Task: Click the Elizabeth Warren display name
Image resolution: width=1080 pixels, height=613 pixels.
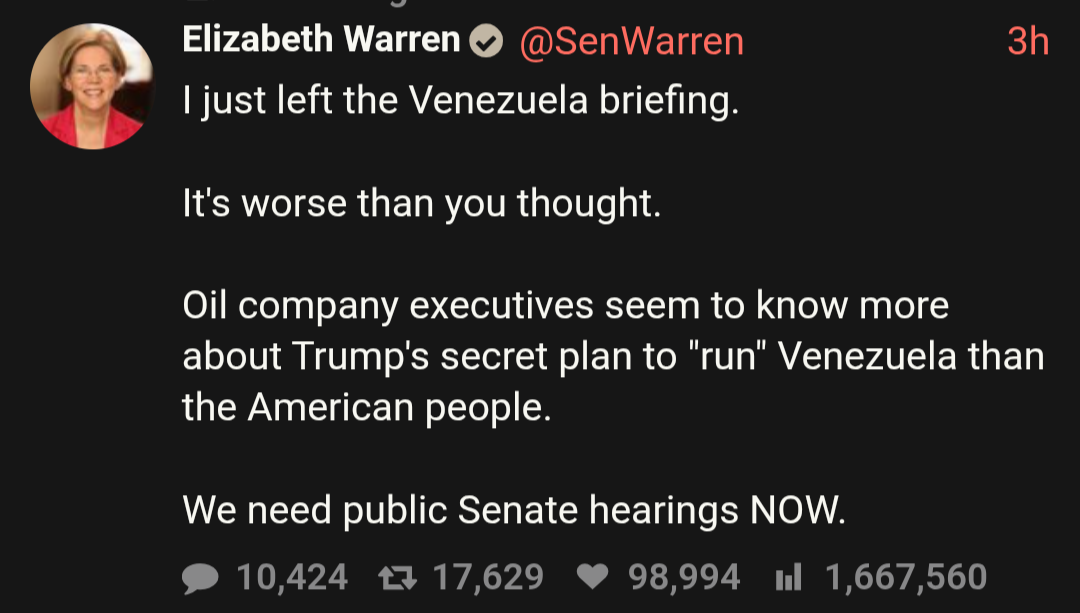Action: click(x=321, y=40)
